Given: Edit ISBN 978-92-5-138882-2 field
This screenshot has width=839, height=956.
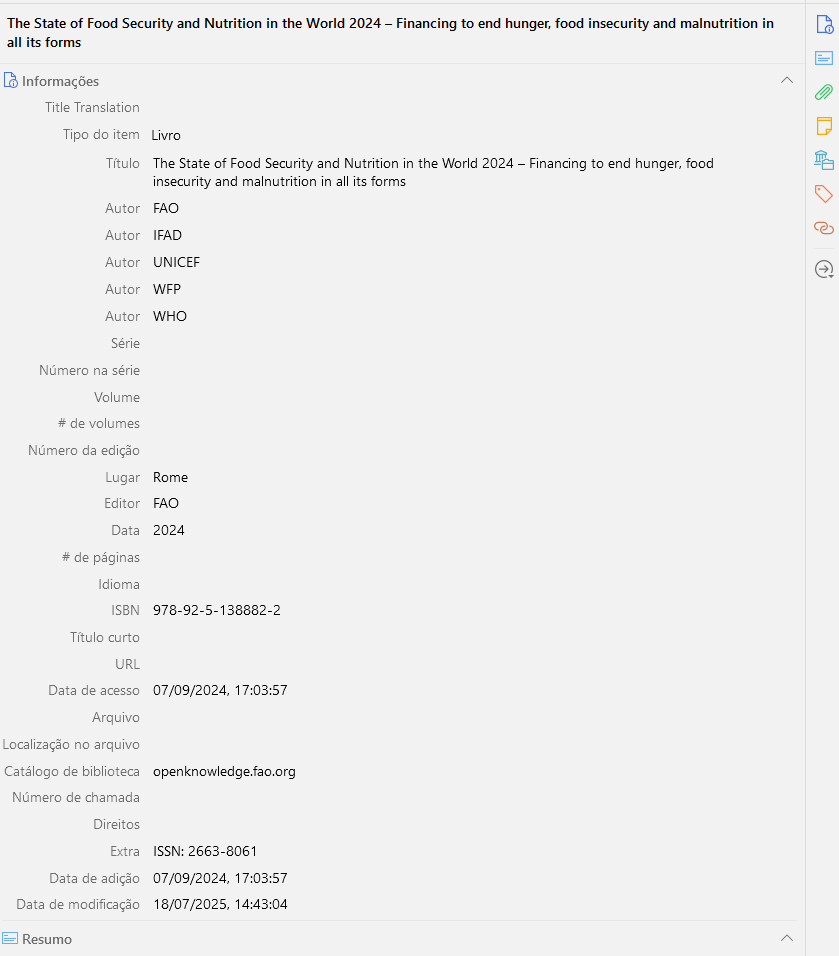Looking at the screenshot, I should (x=216, y=610).
